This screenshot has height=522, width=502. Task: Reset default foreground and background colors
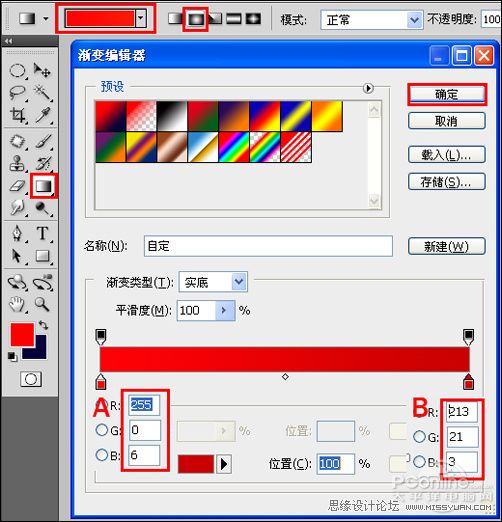point(12,356)
